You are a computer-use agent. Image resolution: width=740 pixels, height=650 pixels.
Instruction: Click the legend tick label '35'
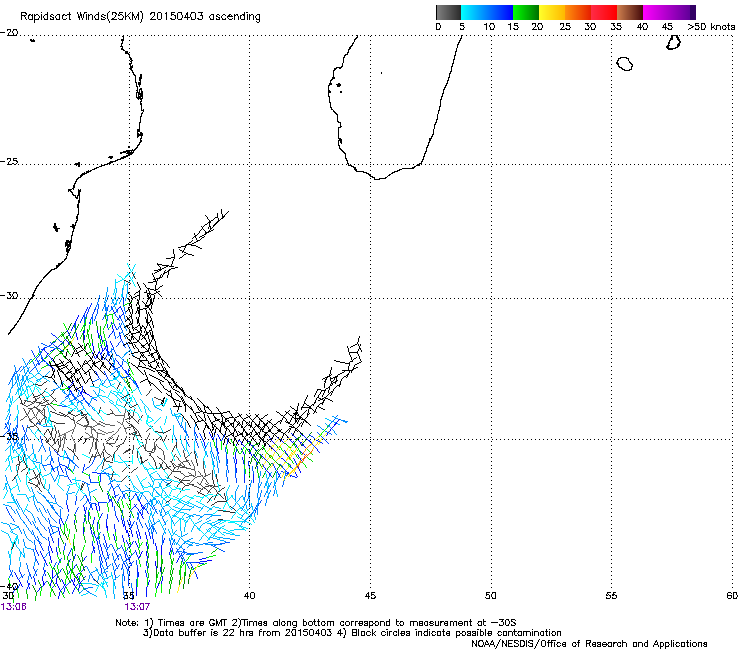[616, 27]
